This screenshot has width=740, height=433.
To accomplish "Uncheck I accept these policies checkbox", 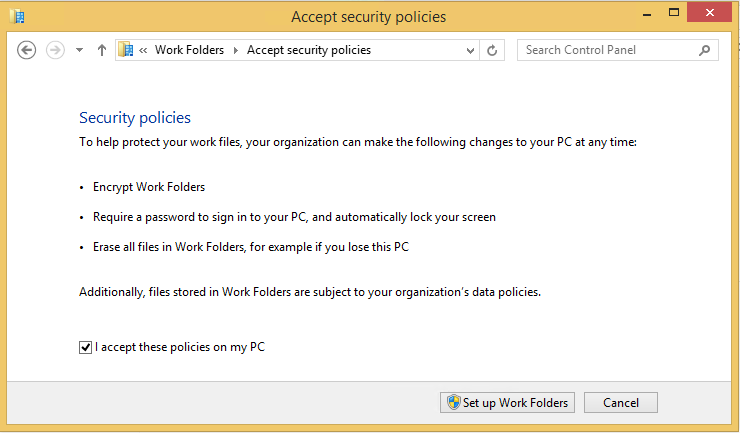I will [85, 348].
